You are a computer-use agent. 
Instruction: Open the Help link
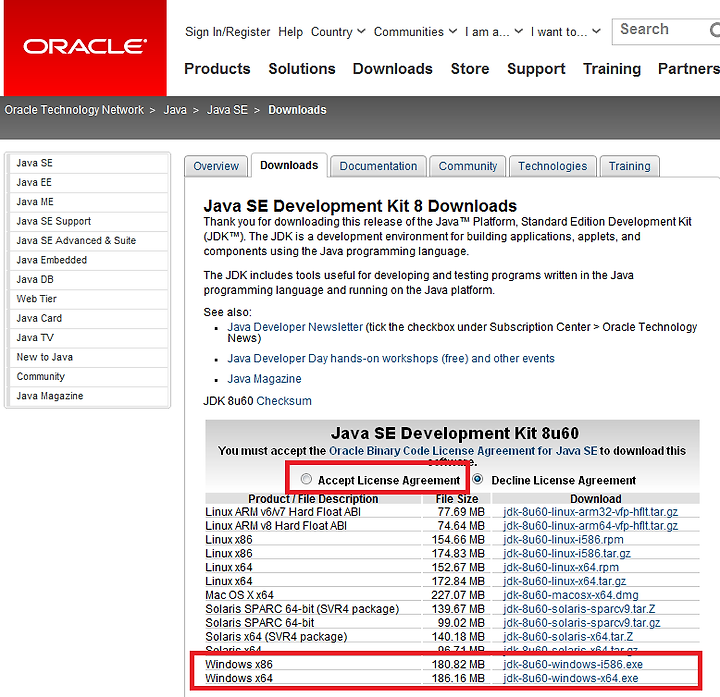[x=290, y=32]
